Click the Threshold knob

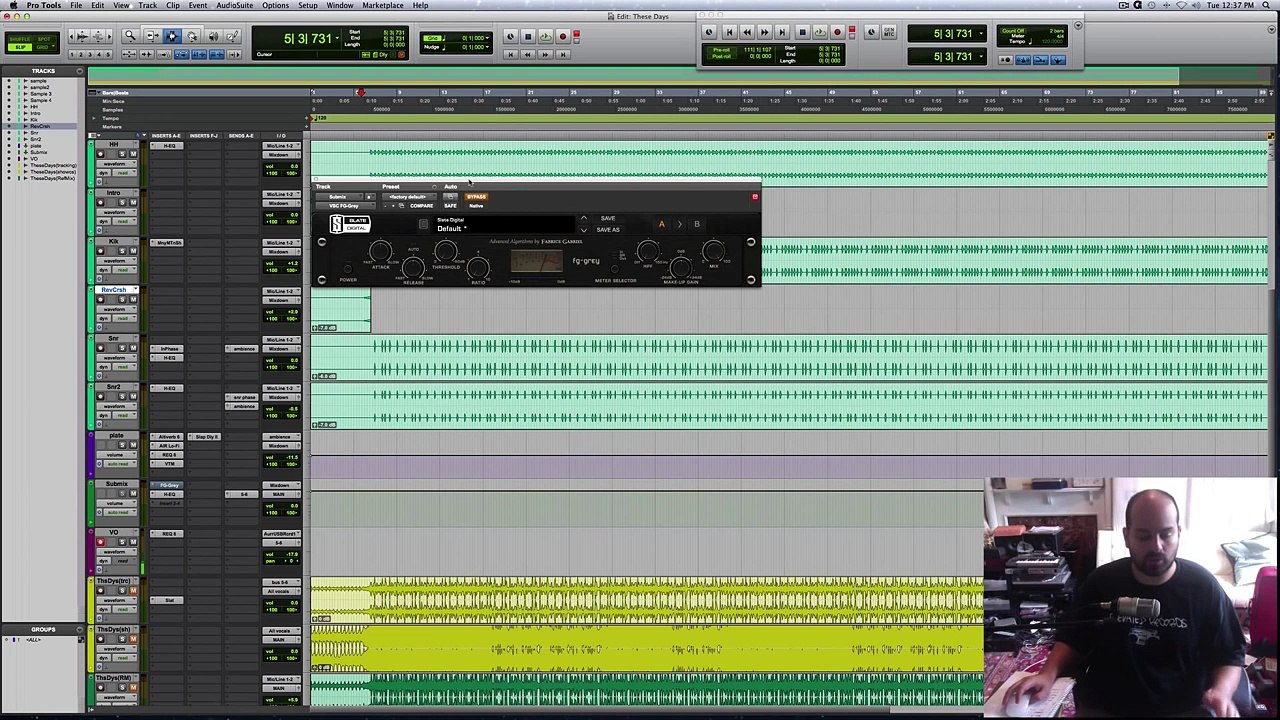coord(444,250)
